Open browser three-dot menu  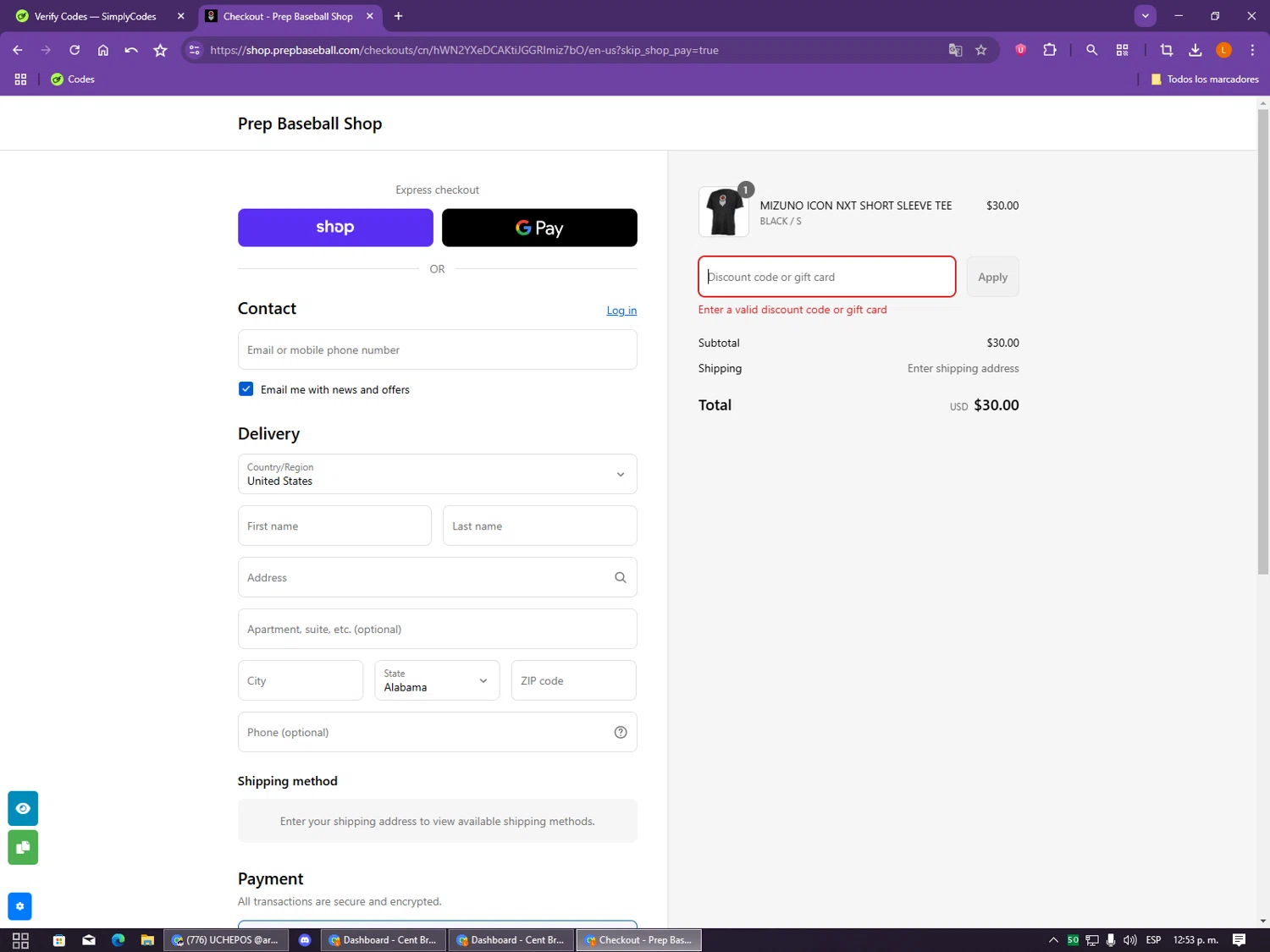pyautogui.click(x=1252, y=50)
